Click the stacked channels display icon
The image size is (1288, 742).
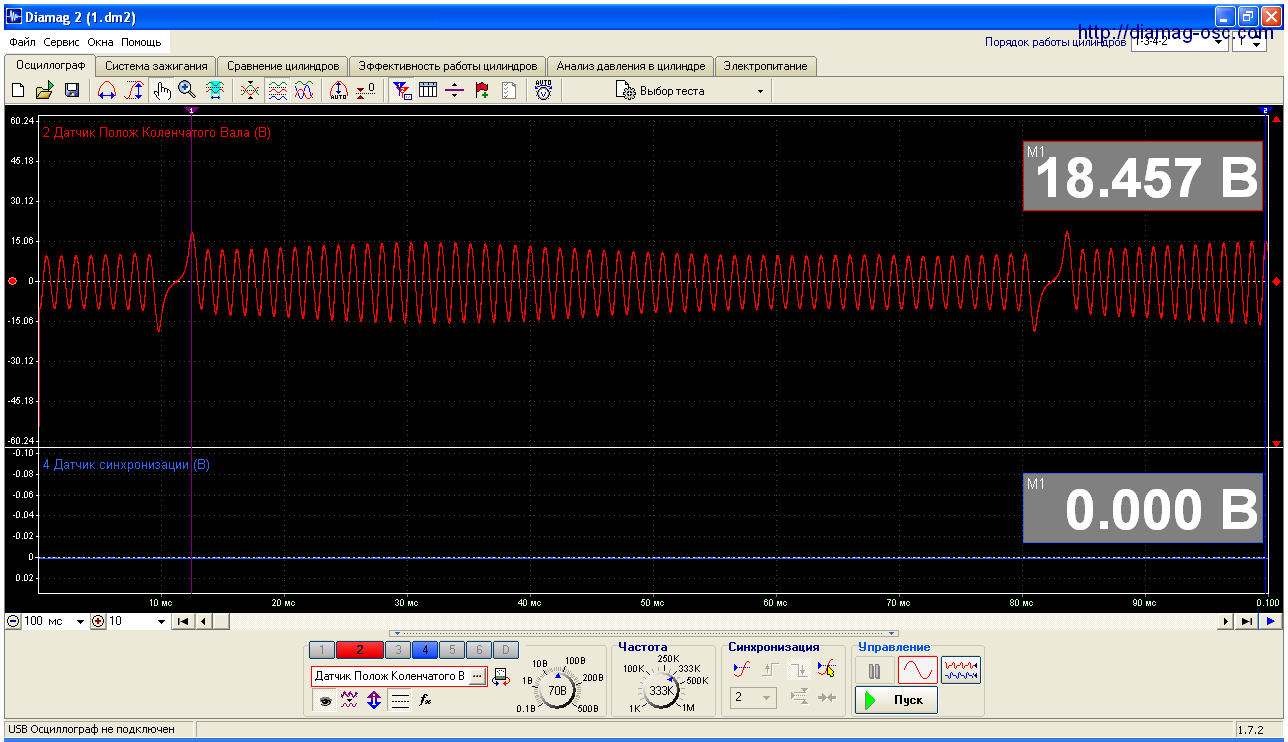(277, 91)
